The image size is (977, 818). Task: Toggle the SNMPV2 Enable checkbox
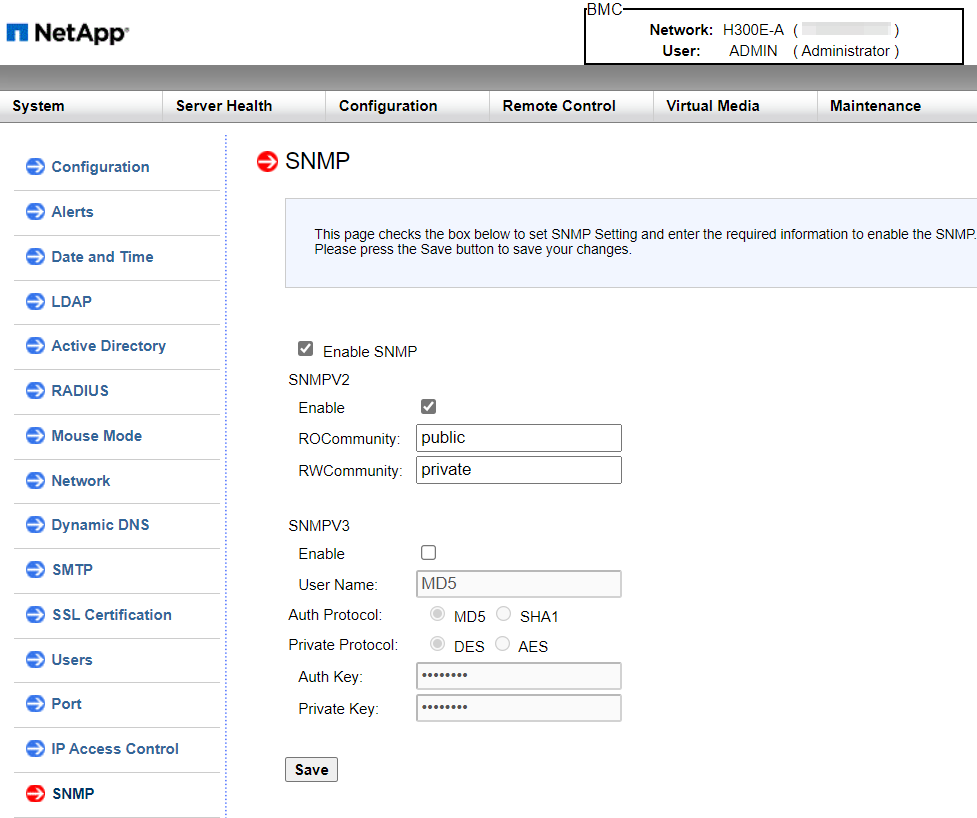point(429,407)
